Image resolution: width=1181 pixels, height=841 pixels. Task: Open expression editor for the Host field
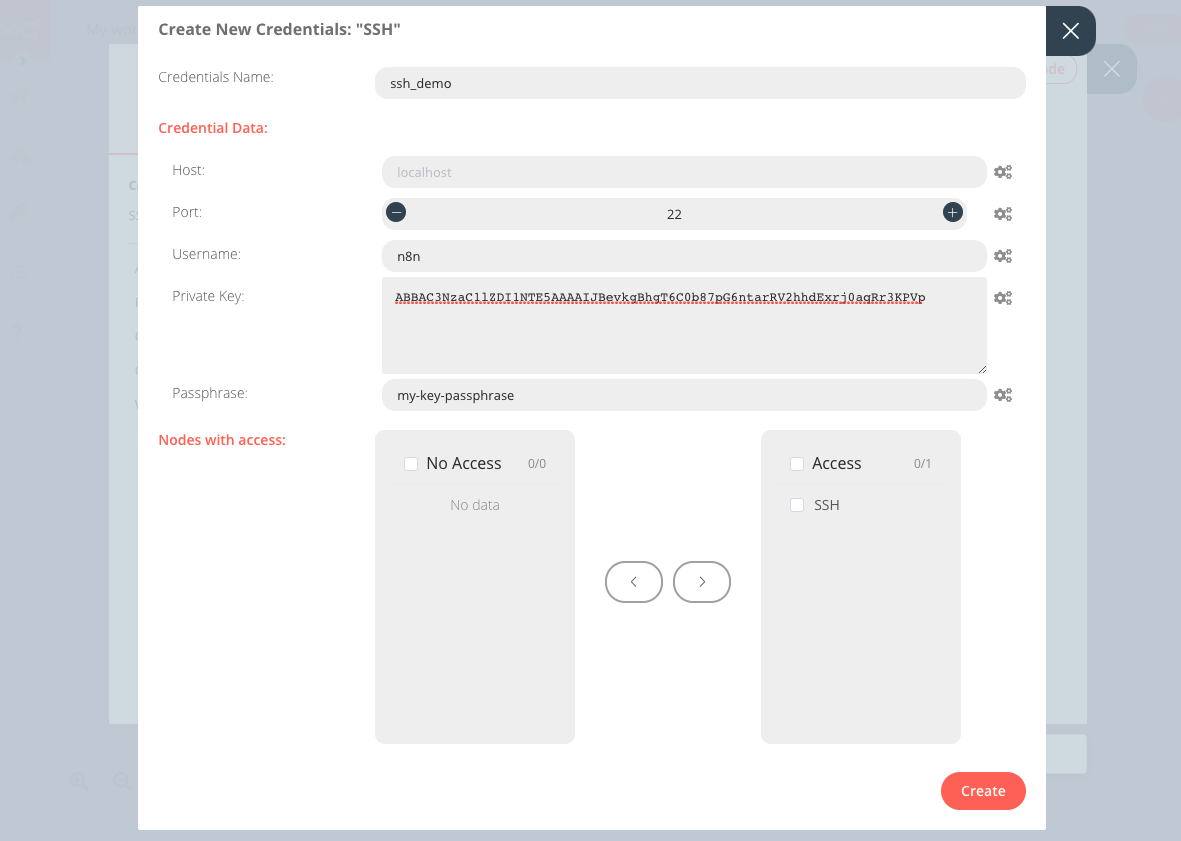(x=1003, y=172)
